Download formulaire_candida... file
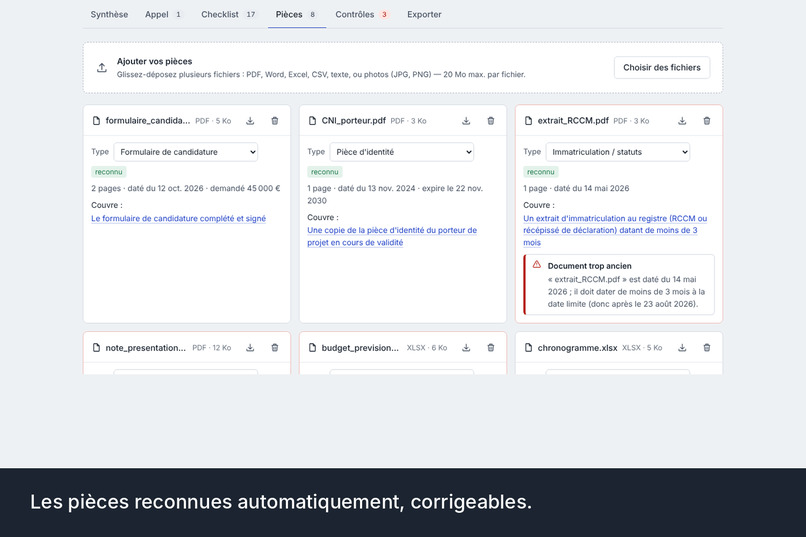 point(250,121)
